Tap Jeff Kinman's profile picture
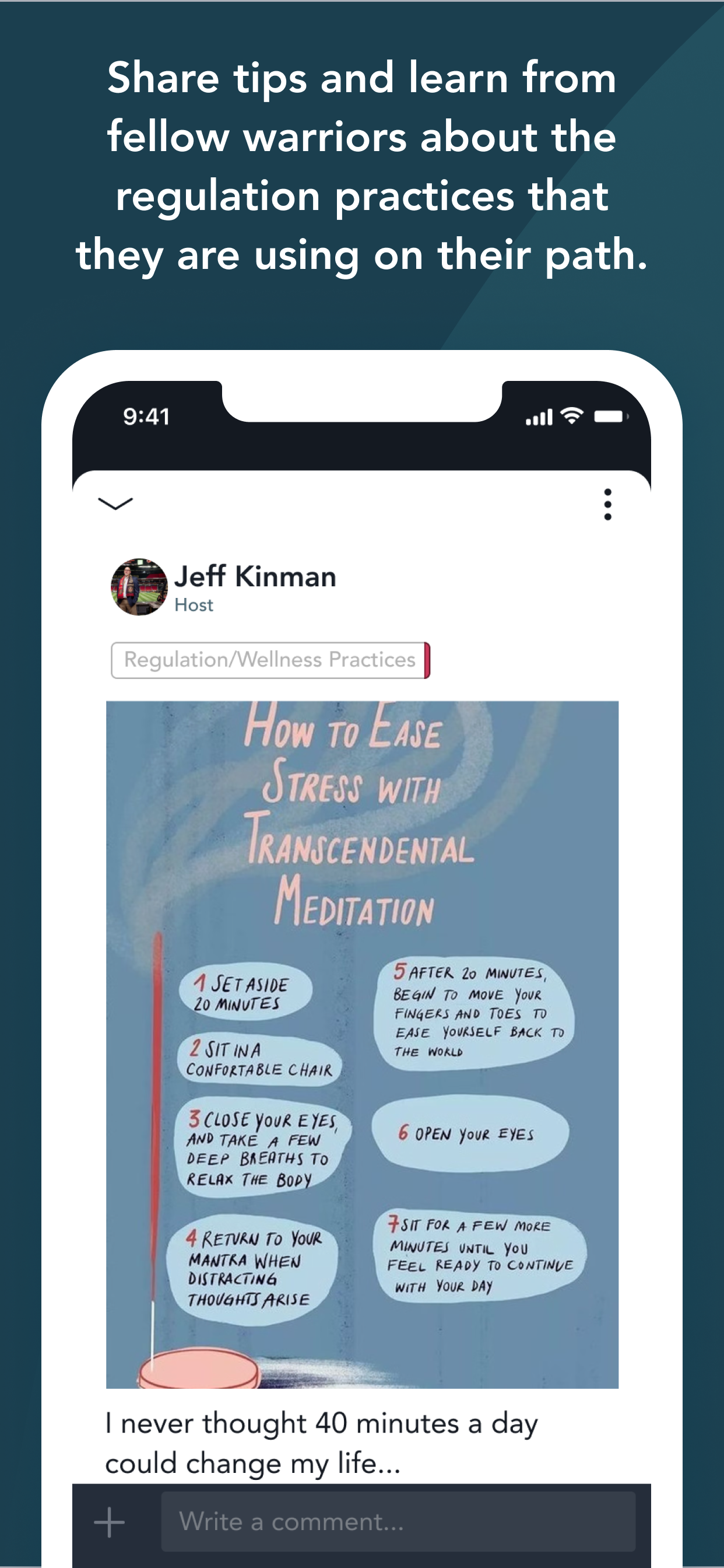The width and height of the screenshot is (724, 1568). pyautogui.click(x=139, y=587)
